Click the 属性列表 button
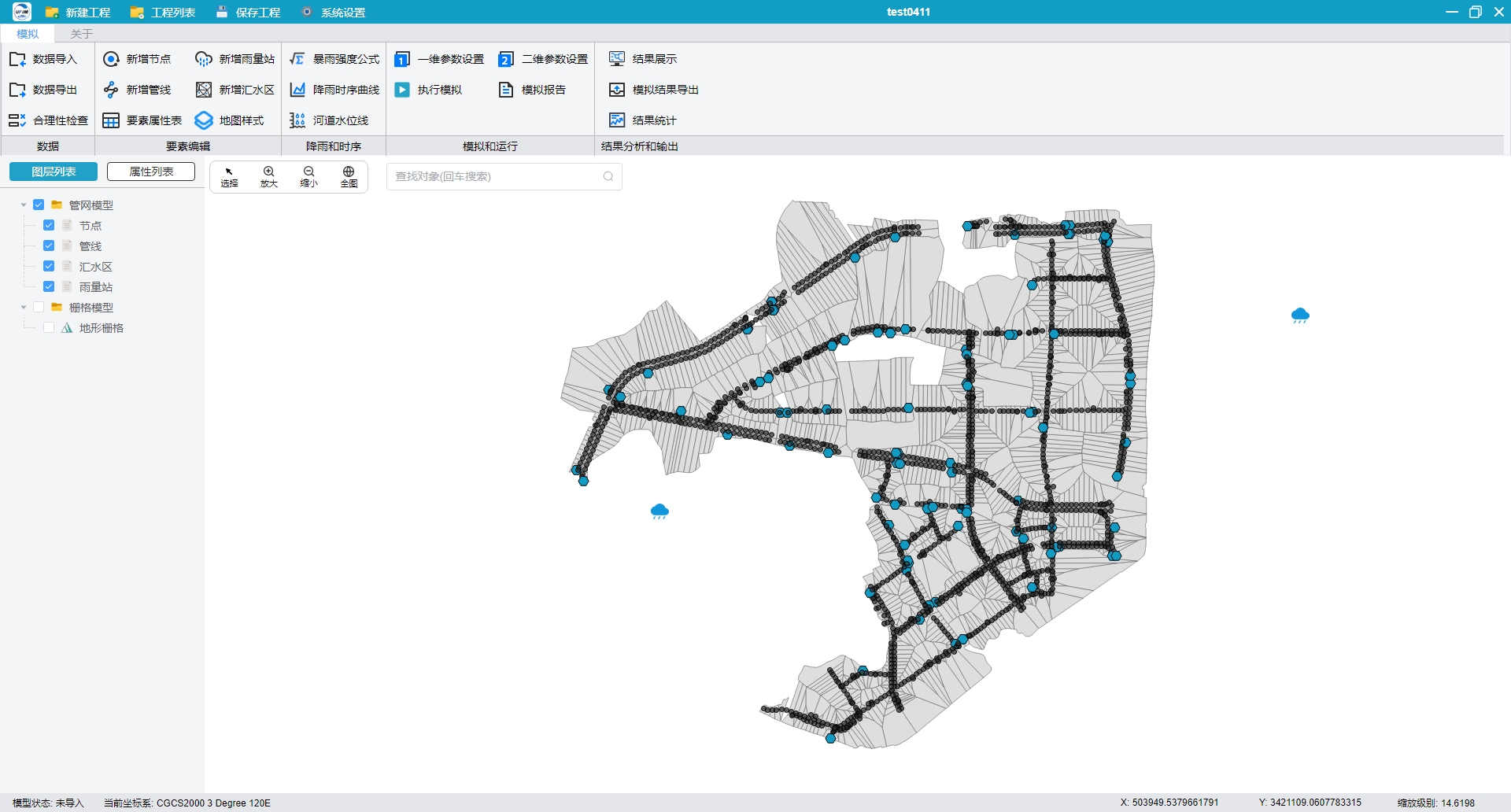 pyautogui.click(x=151, y=172)
